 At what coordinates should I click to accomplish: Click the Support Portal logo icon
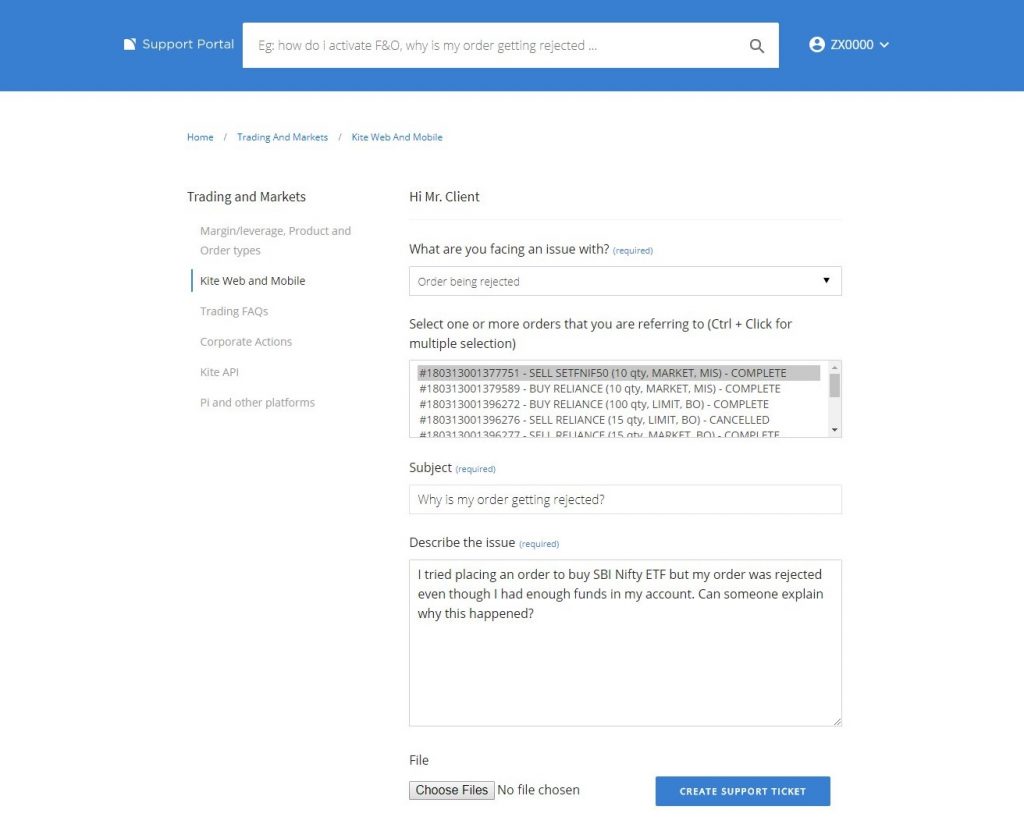(x=129, y=43)
